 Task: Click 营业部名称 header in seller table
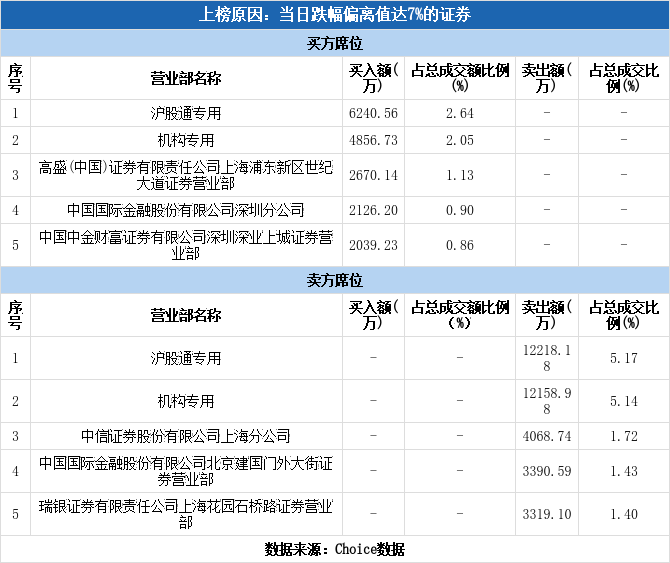tap(186, 315)
